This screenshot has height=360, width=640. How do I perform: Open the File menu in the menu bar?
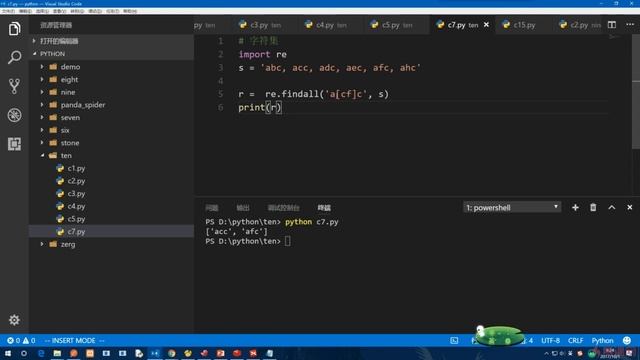click(x=8, y=11)
